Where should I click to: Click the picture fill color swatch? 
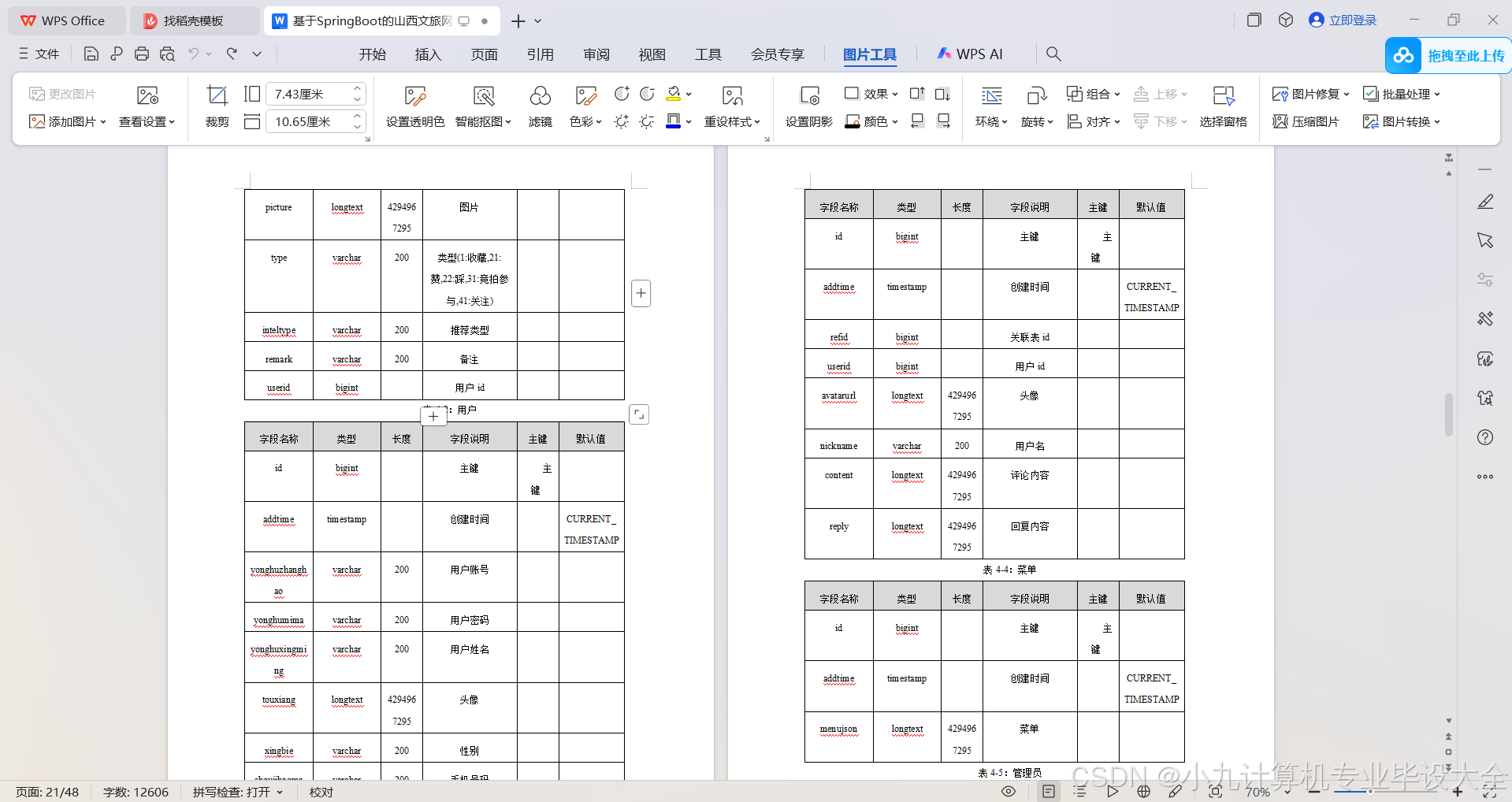(x=674, y=94)
